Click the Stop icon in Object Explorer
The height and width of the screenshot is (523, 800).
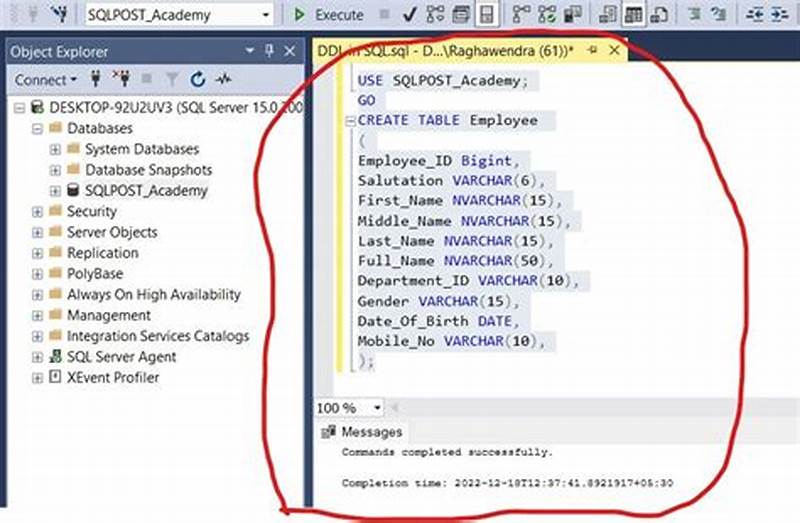pyautogui.click(x=147, y=79)
